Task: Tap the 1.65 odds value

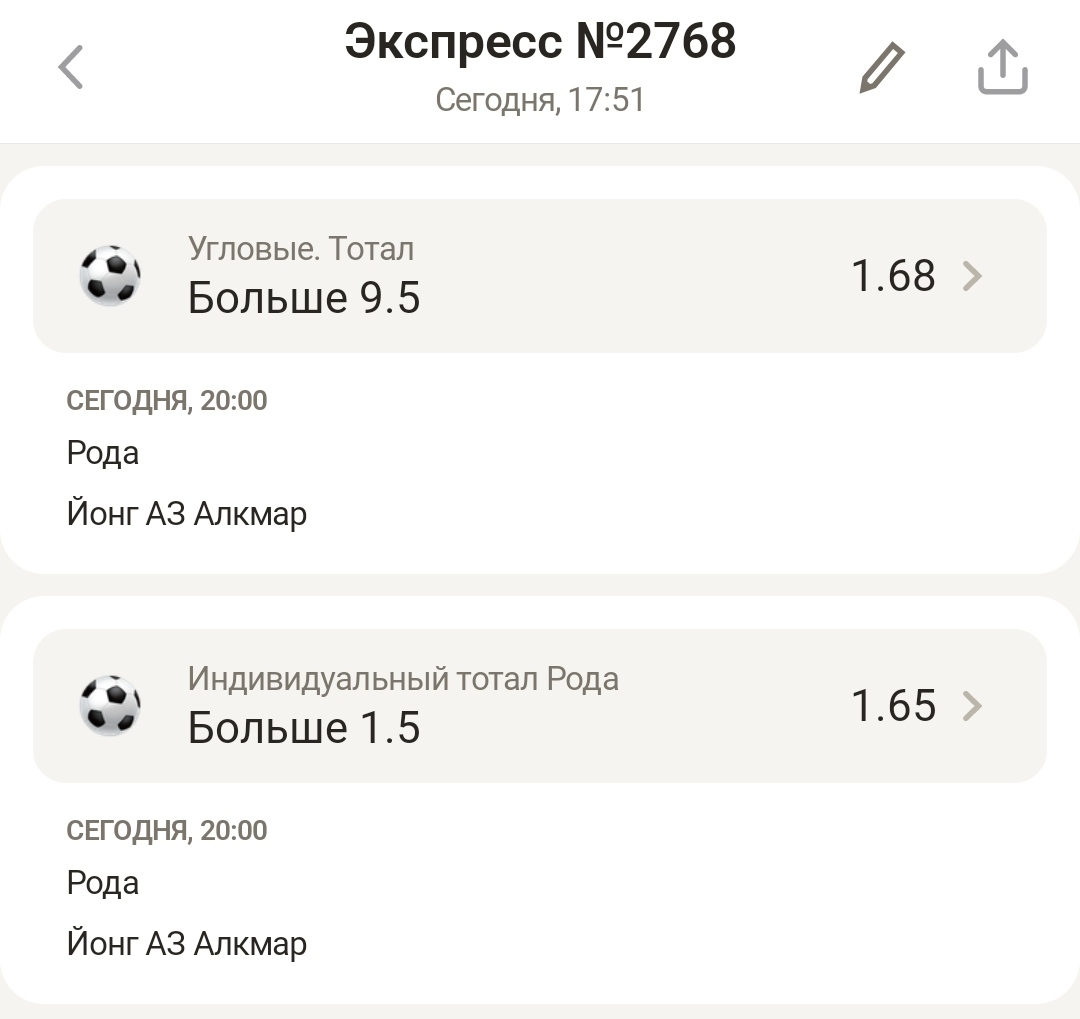Action: click(x=893, y=706)
